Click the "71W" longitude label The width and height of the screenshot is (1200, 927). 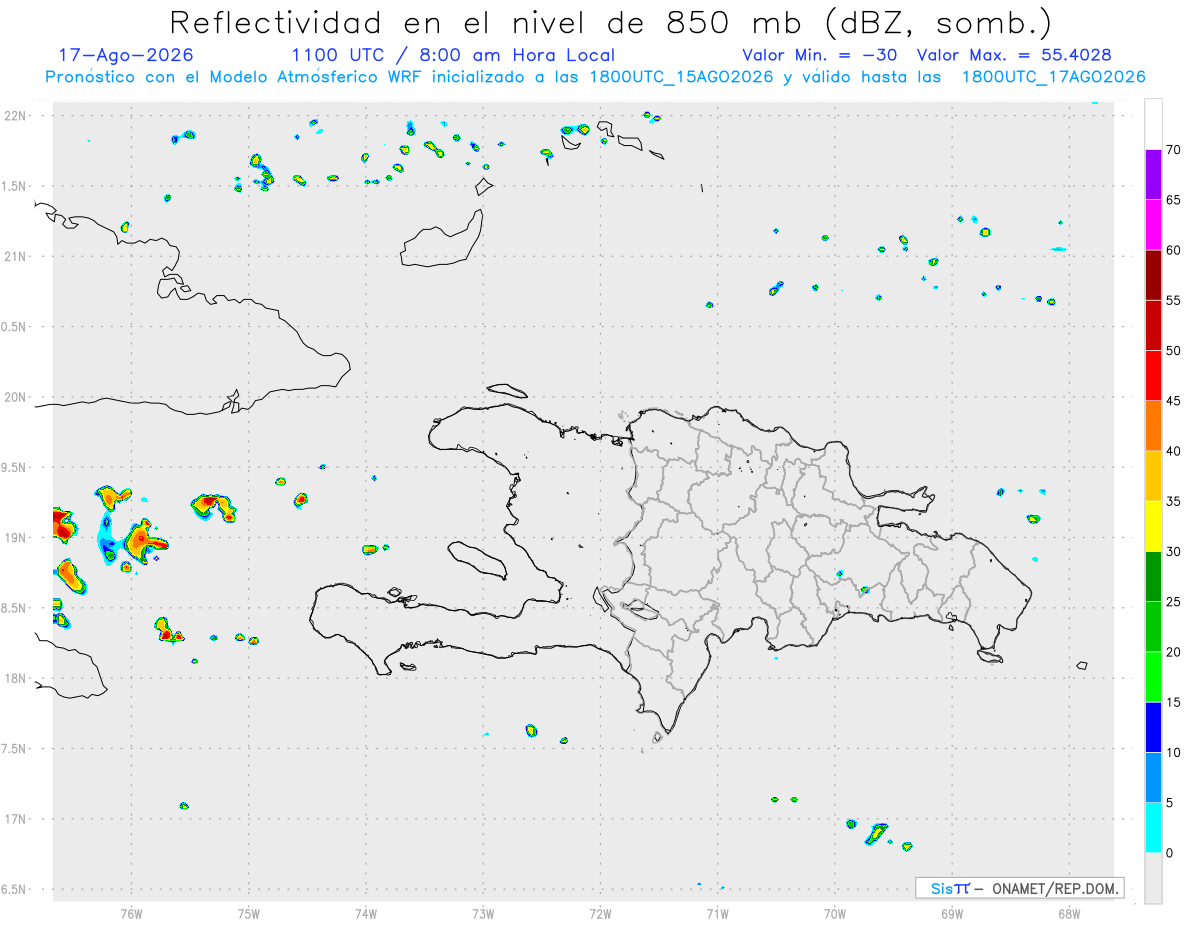[x=717, y=914]
